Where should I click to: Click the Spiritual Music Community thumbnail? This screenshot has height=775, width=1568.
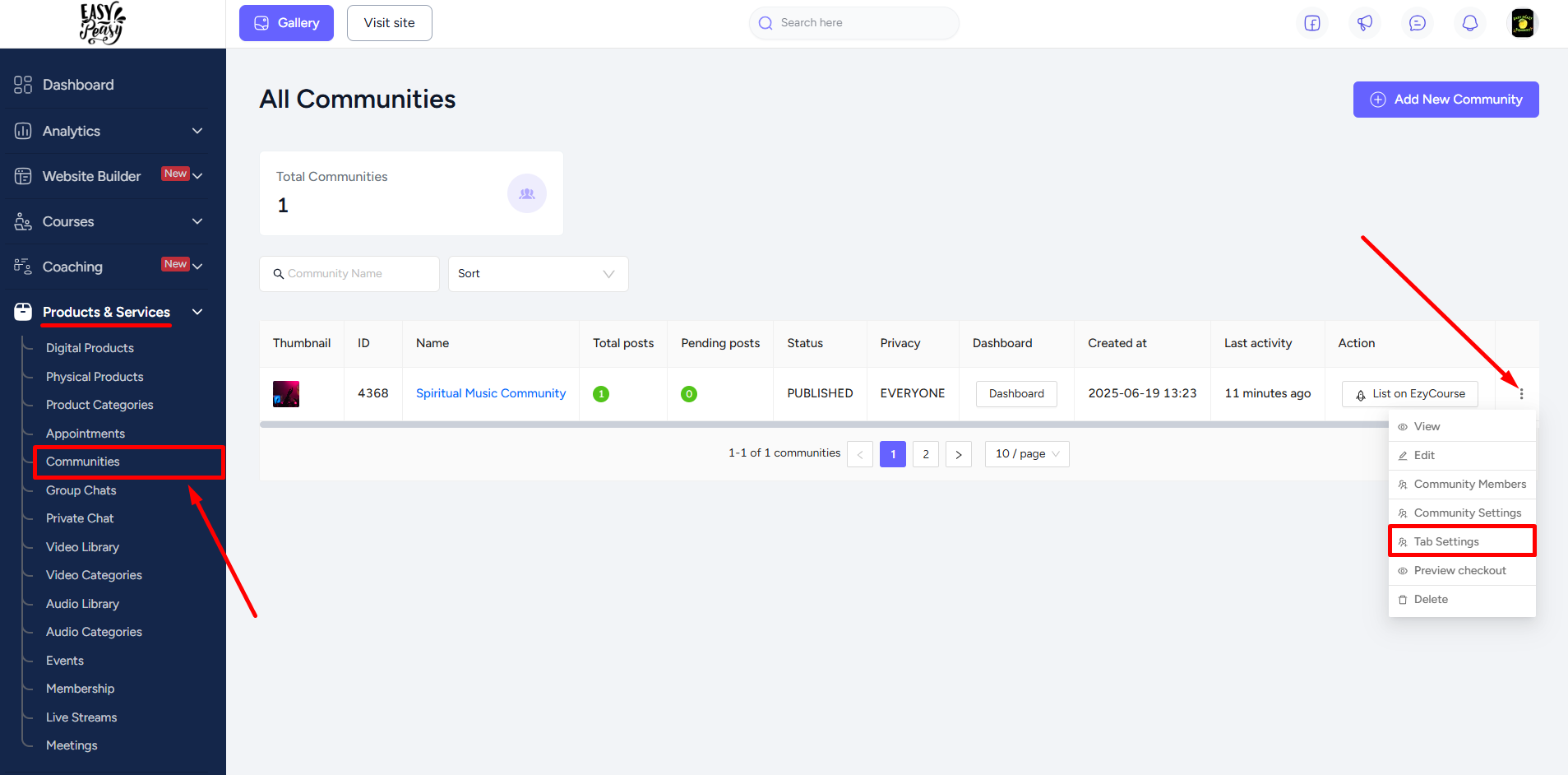tap(286, 394)
